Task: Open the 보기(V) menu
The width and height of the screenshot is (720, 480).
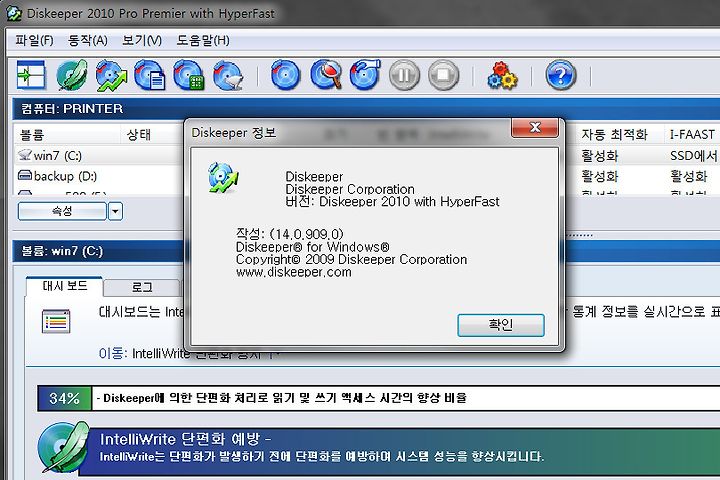Action: click(x=142, y=41)
